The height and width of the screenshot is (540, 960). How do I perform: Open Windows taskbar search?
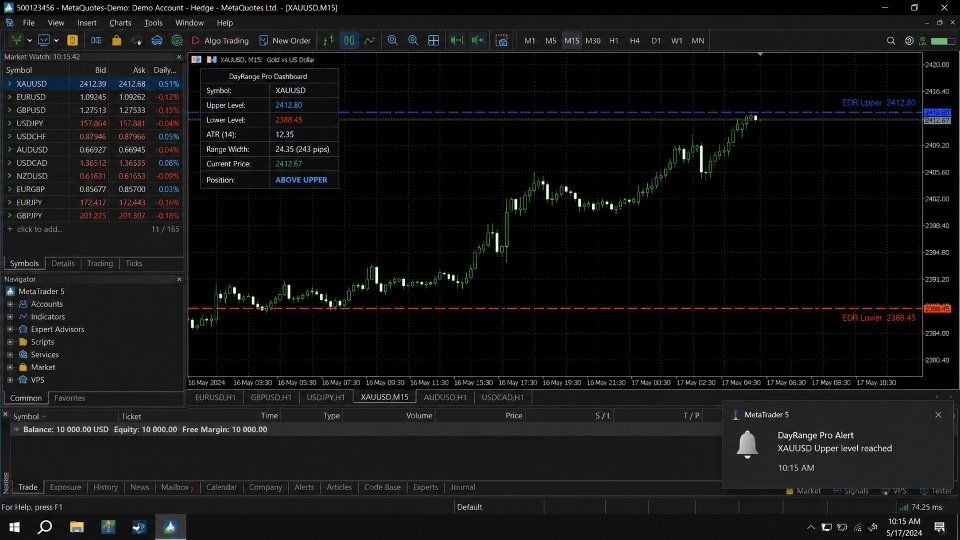pyautogui.click(x=45, y=527)
